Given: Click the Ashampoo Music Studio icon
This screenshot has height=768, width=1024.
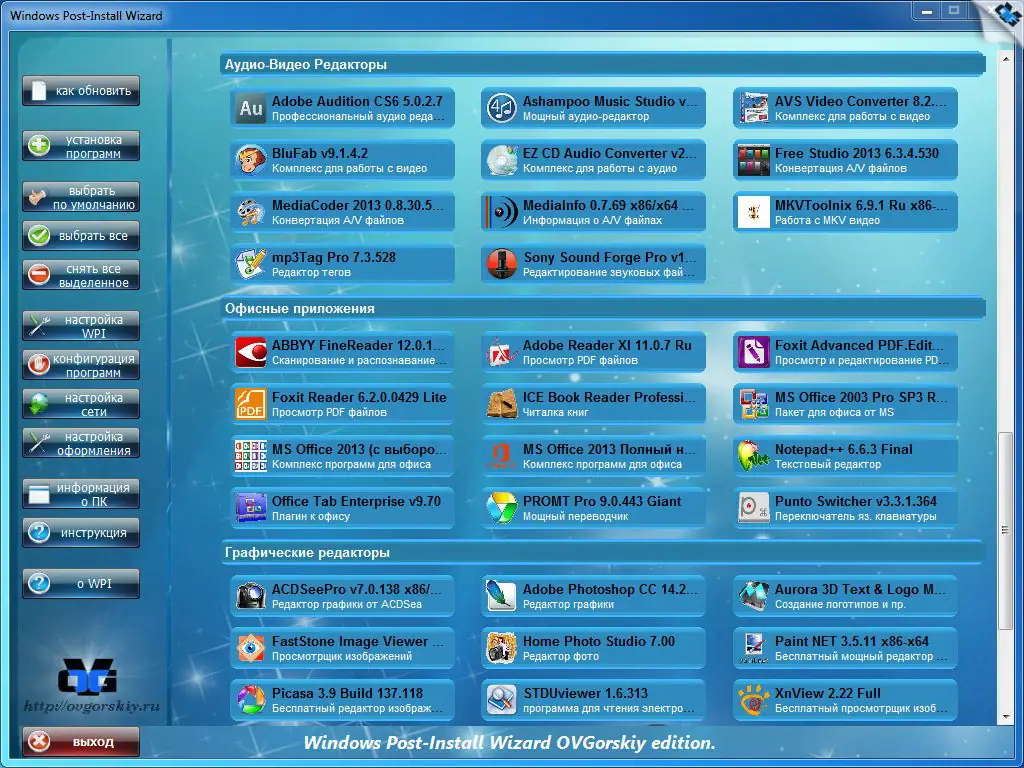Looking at the screenshot, I should click(502, 108).
